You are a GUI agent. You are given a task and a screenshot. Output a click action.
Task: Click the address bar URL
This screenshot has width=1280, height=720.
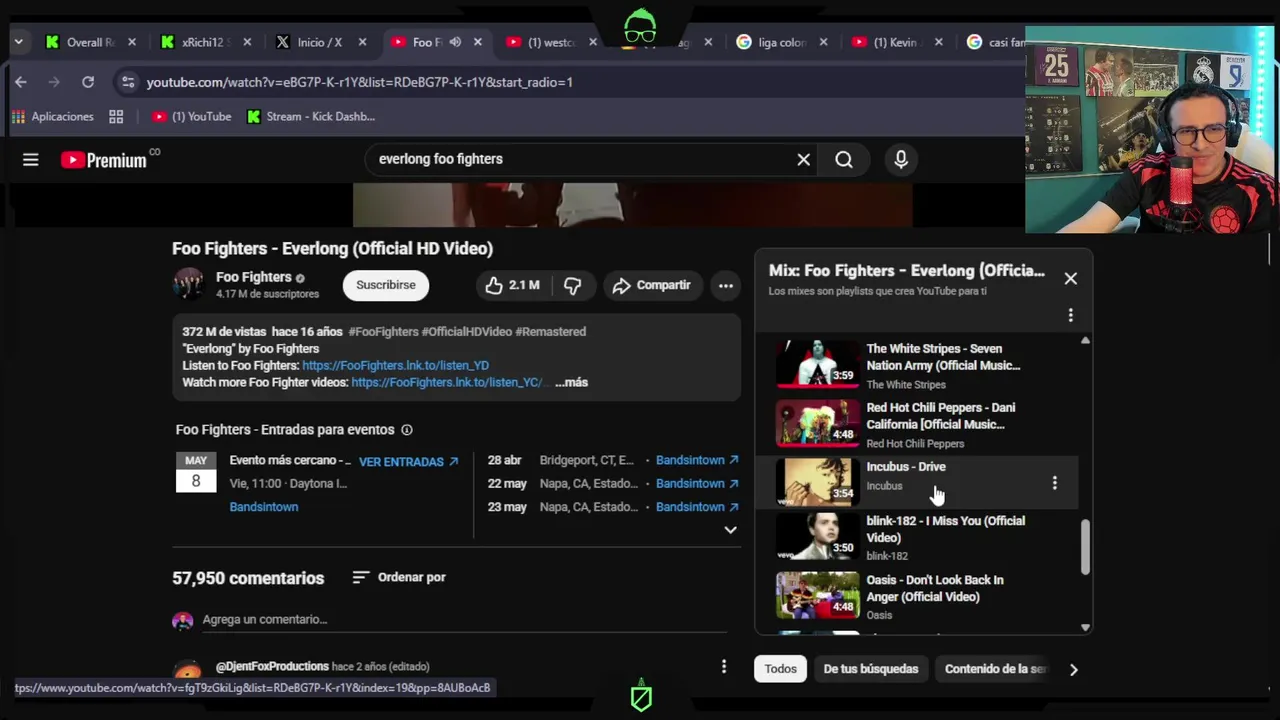[x=360, y=82]
